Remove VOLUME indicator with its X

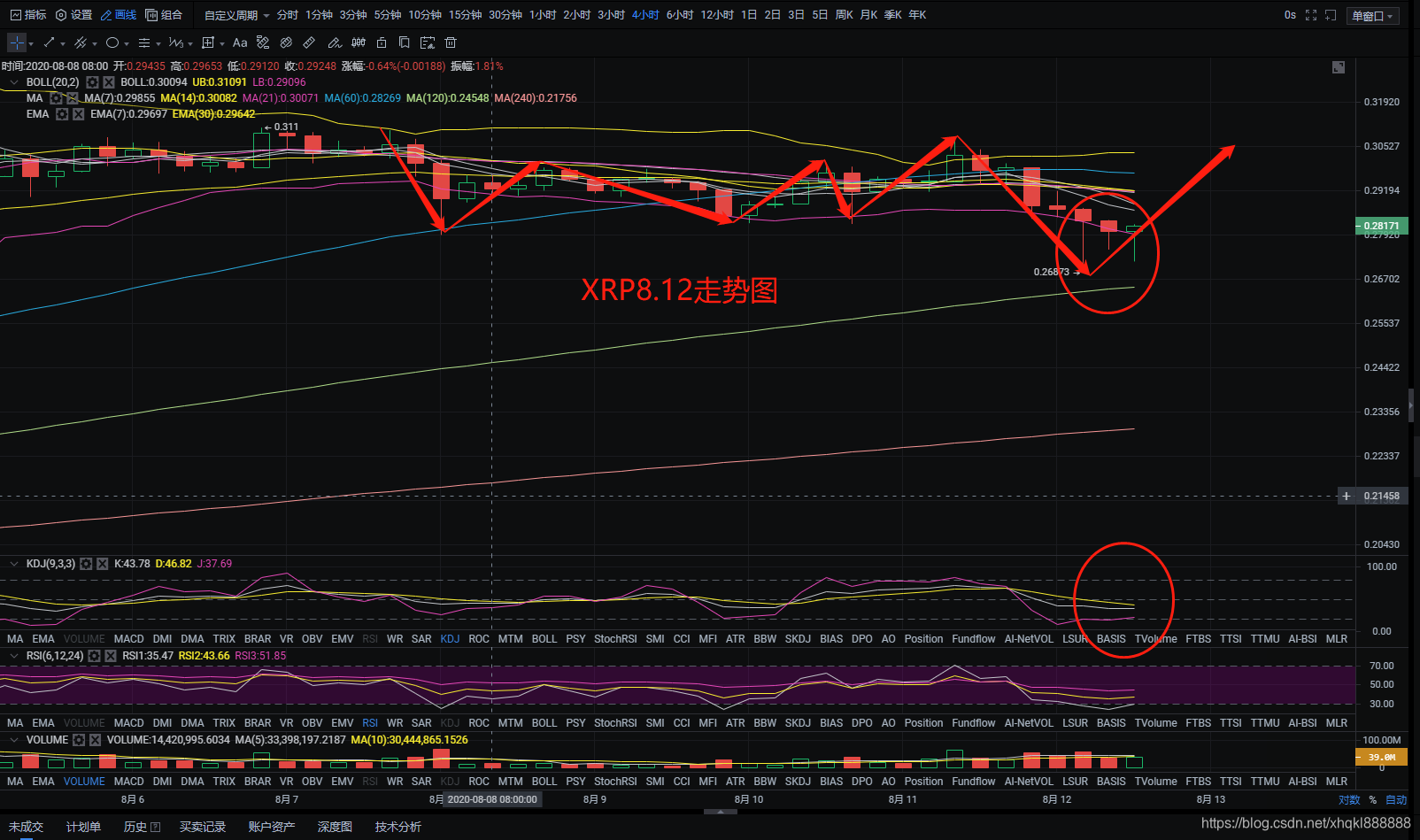tap(96, 740)
